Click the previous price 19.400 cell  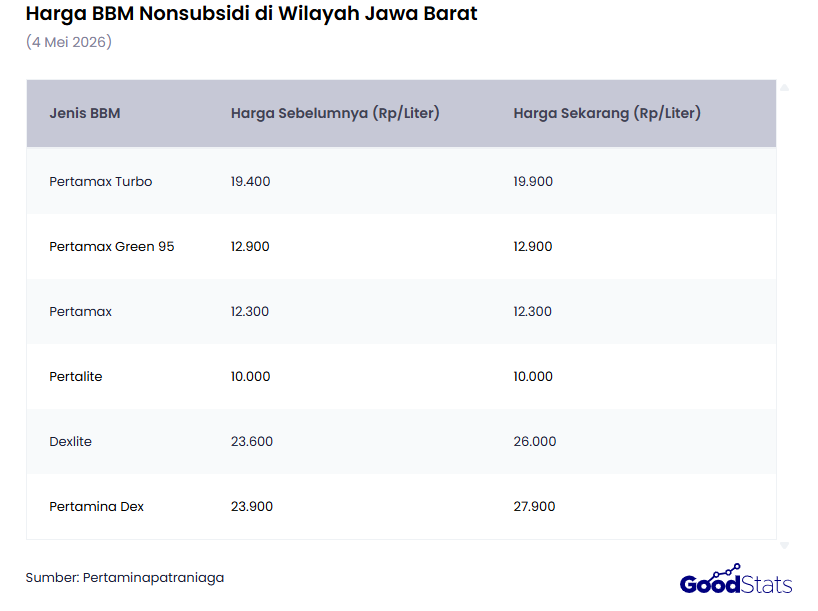click(x=250, y=182)
